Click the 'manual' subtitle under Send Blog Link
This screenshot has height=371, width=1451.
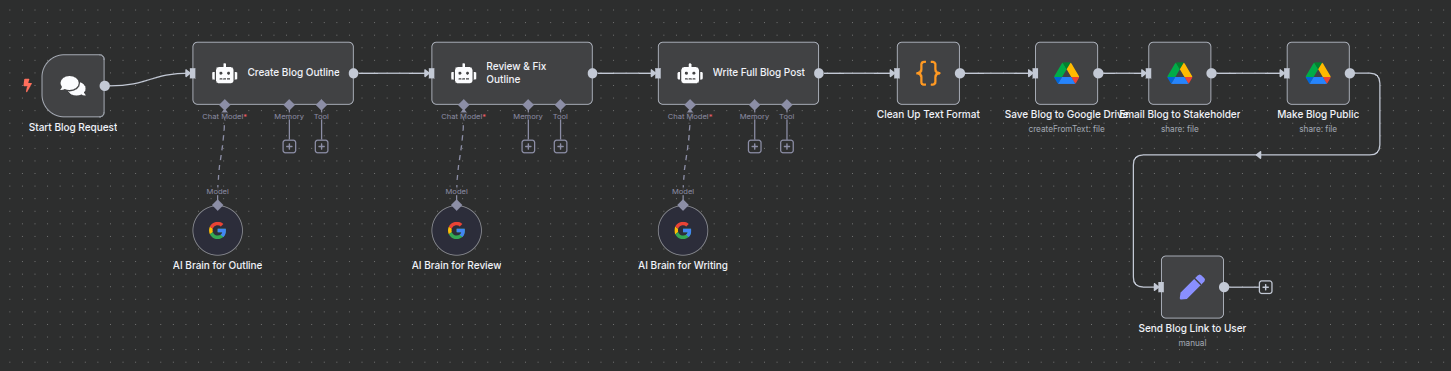(x=1192, y=343)
